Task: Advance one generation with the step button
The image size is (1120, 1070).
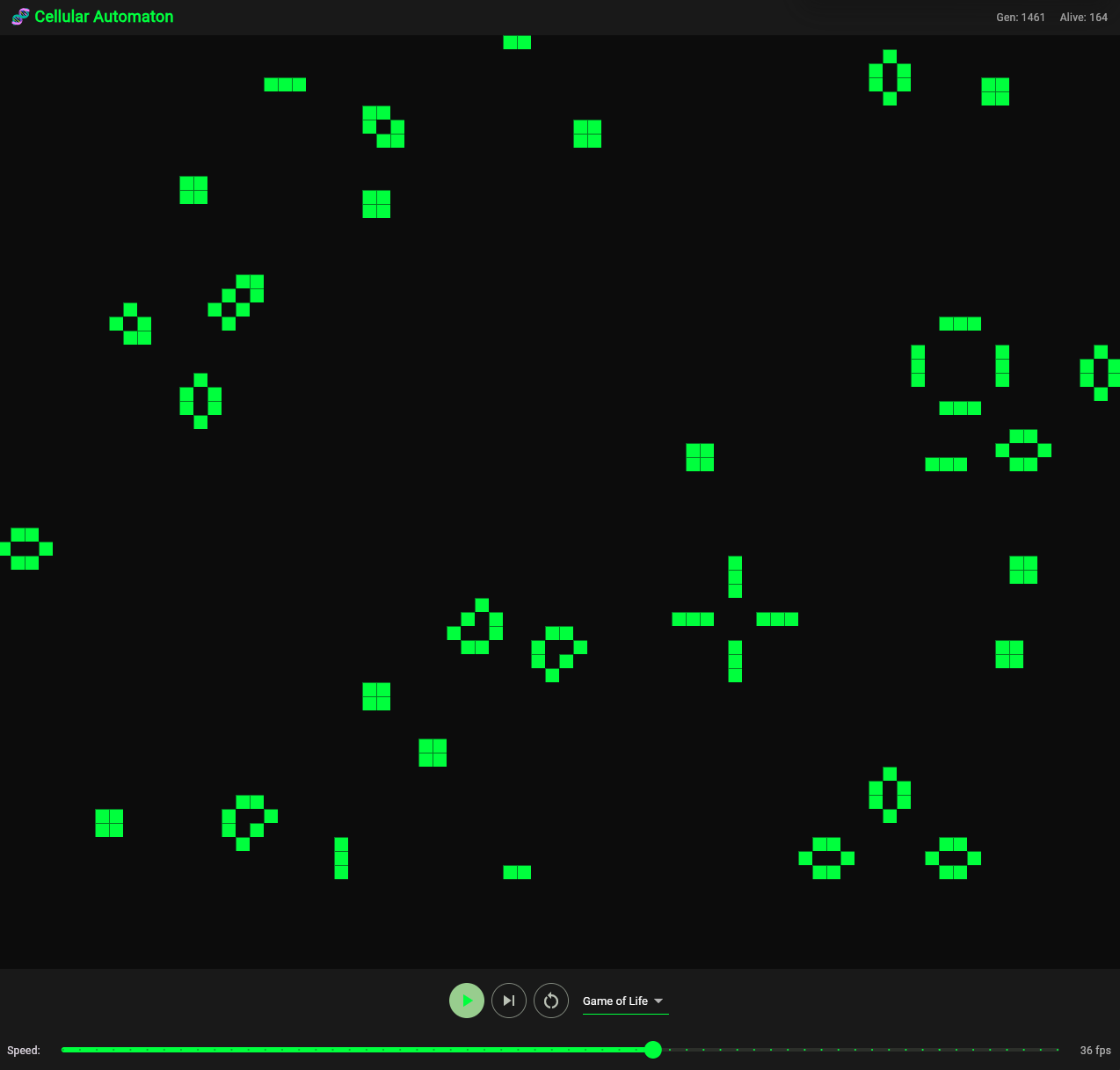Action: pyautogui.click(x=509, y=1001)
